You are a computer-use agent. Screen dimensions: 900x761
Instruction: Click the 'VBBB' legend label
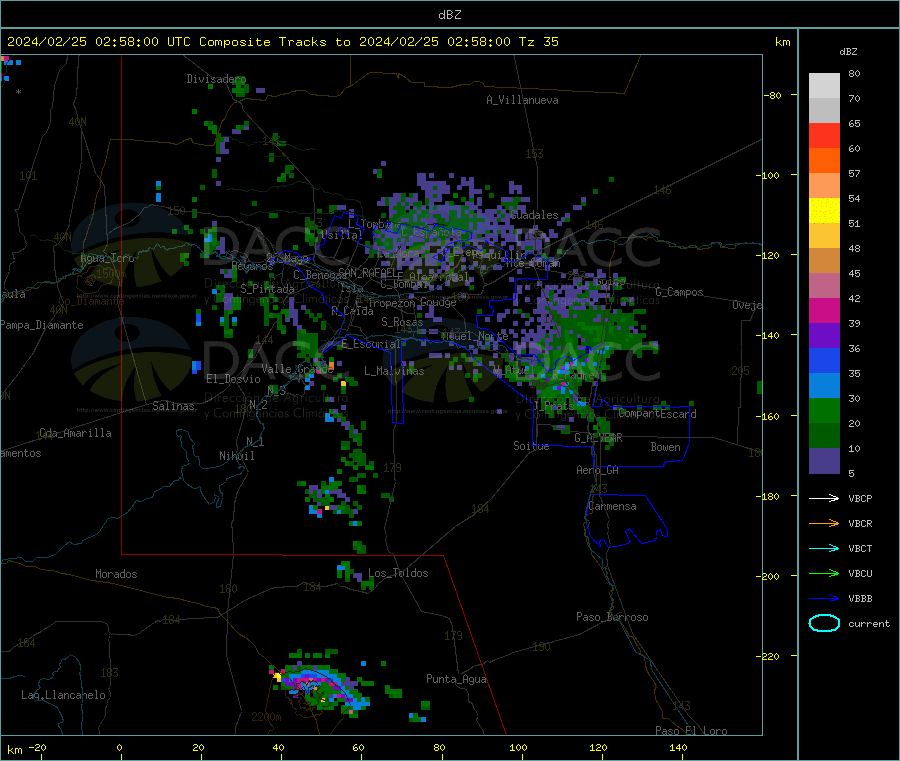860,599
